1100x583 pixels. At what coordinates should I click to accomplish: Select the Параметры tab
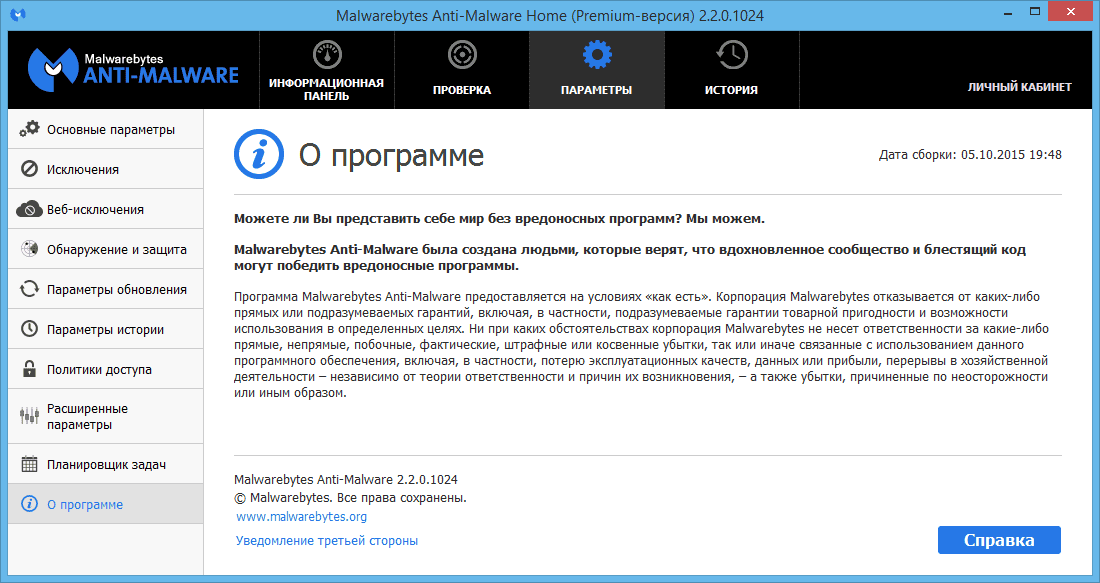tap(596, 69)
